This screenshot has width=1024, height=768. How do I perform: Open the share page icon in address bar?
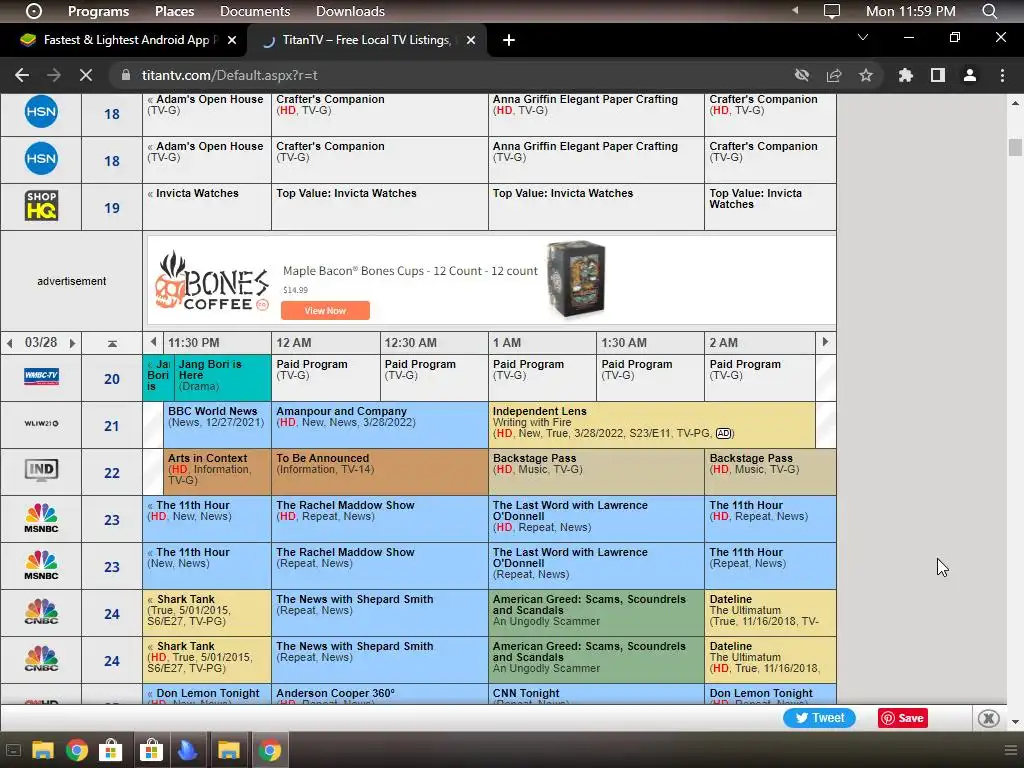click(834, 75)
